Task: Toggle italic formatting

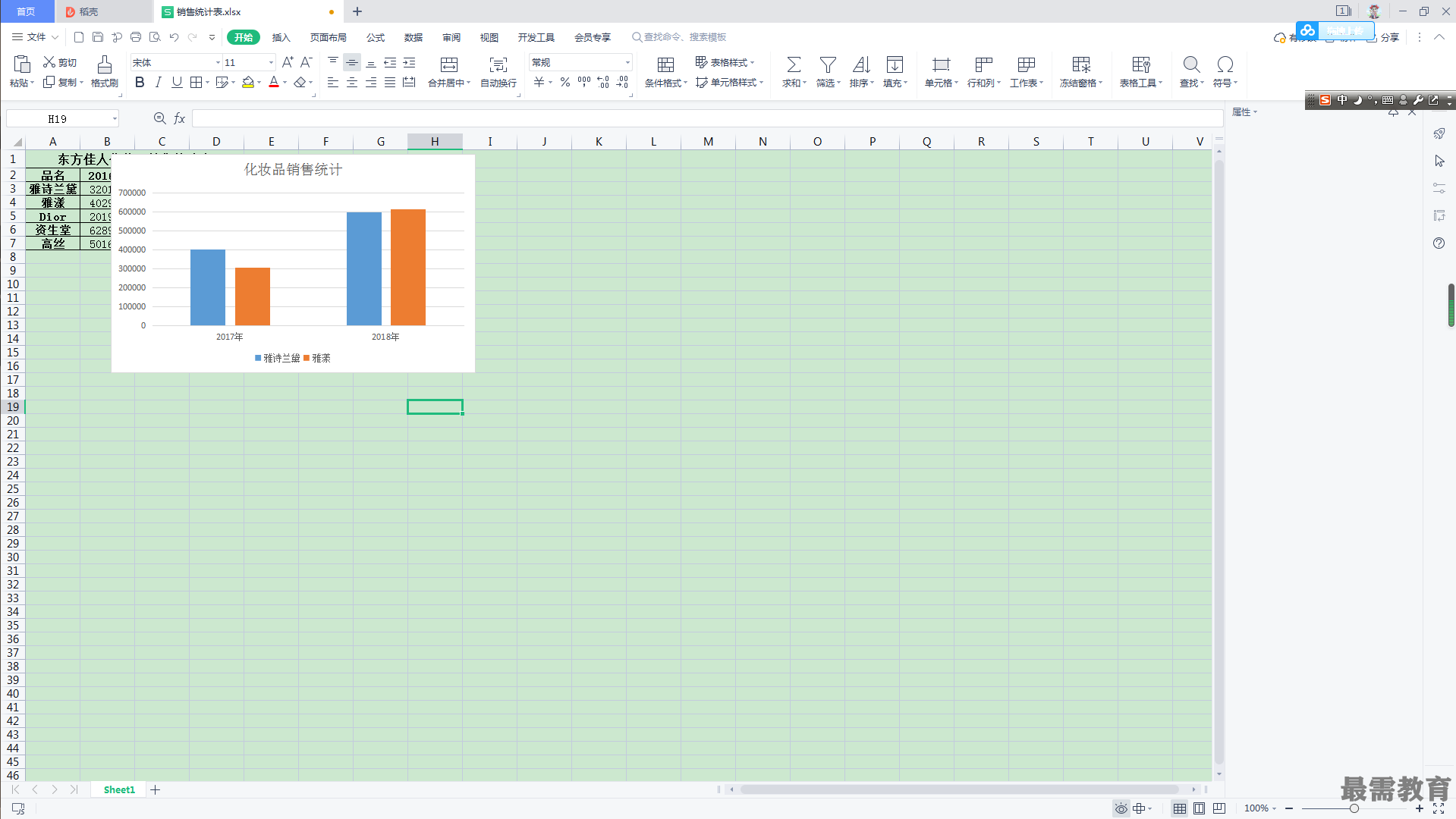Action: pyautogui.click(x=158, y=83)
